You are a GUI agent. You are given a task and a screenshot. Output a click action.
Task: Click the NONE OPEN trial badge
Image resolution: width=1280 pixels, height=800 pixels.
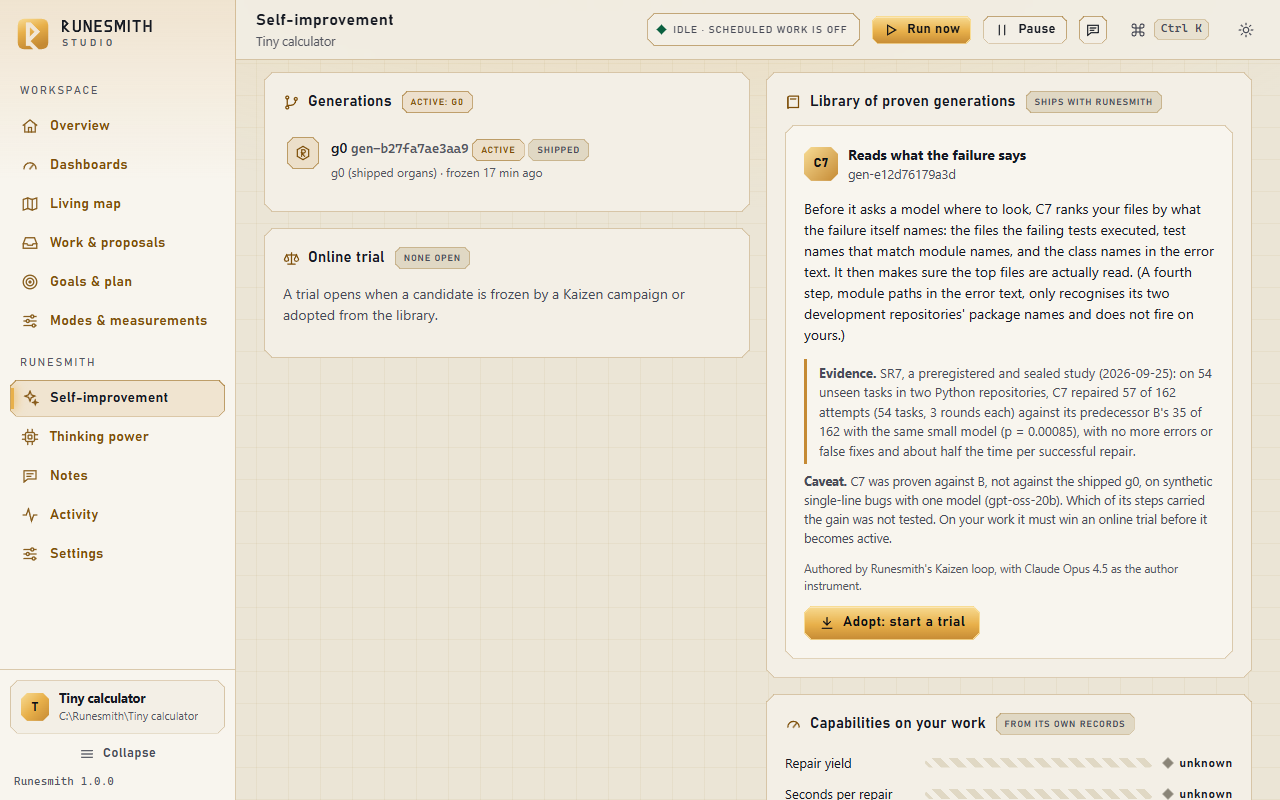(432, 258)
